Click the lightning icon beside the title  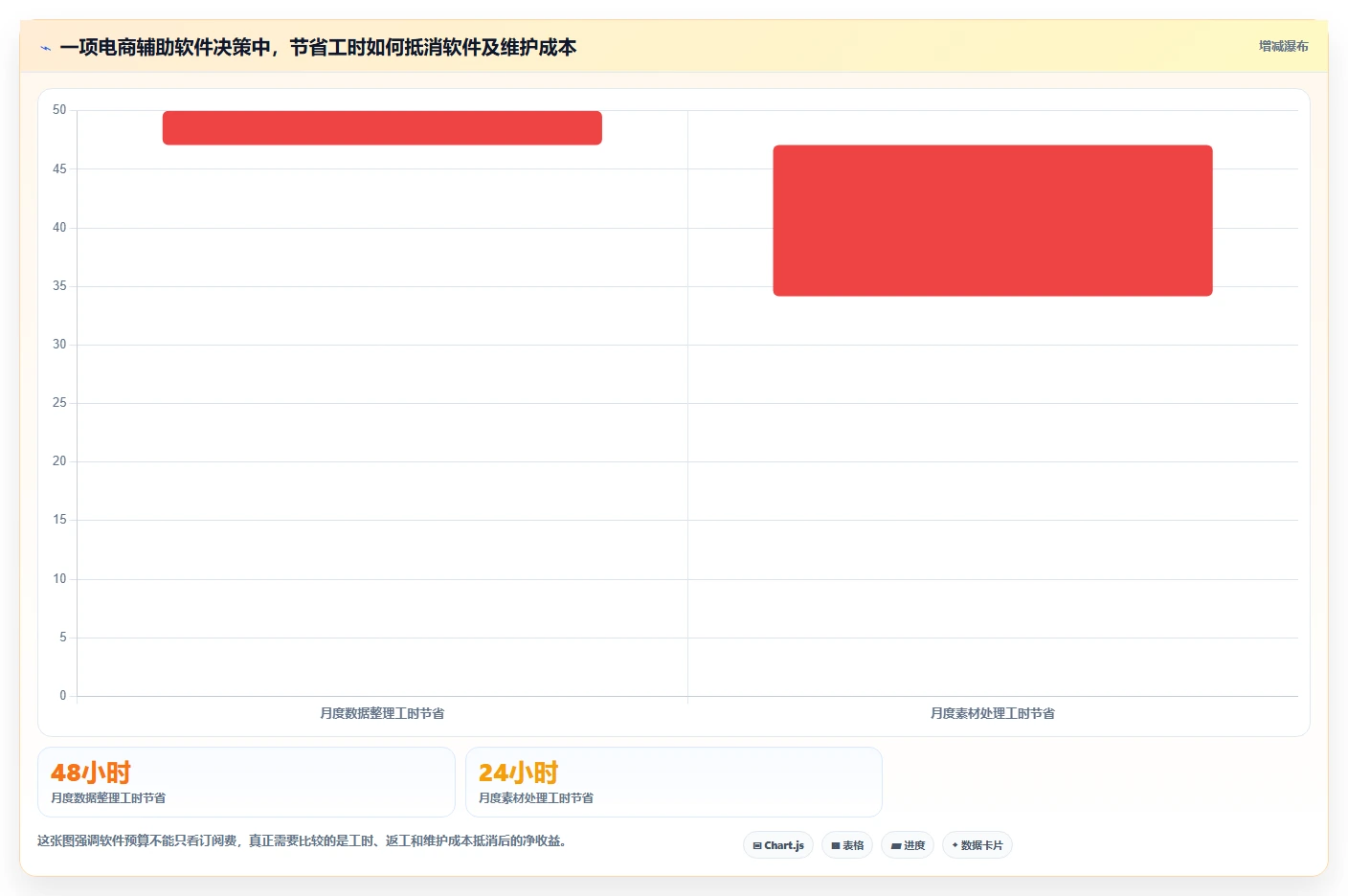45,48
